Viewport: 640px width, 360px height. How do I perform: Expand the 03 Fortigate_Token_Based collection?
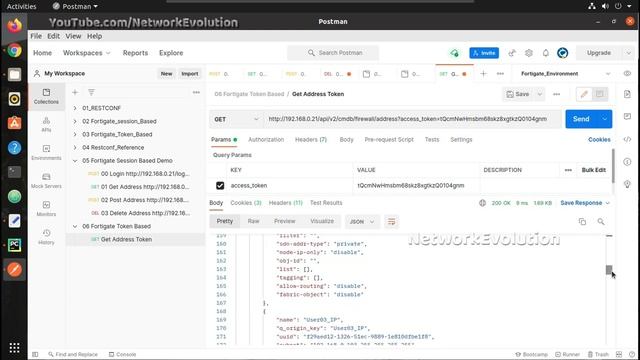pos(75,134)
